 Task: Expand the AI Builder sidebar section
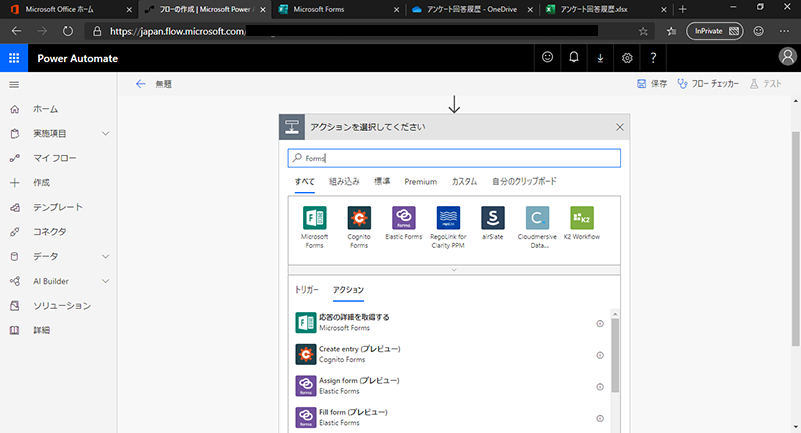click(x=105, y=281)
